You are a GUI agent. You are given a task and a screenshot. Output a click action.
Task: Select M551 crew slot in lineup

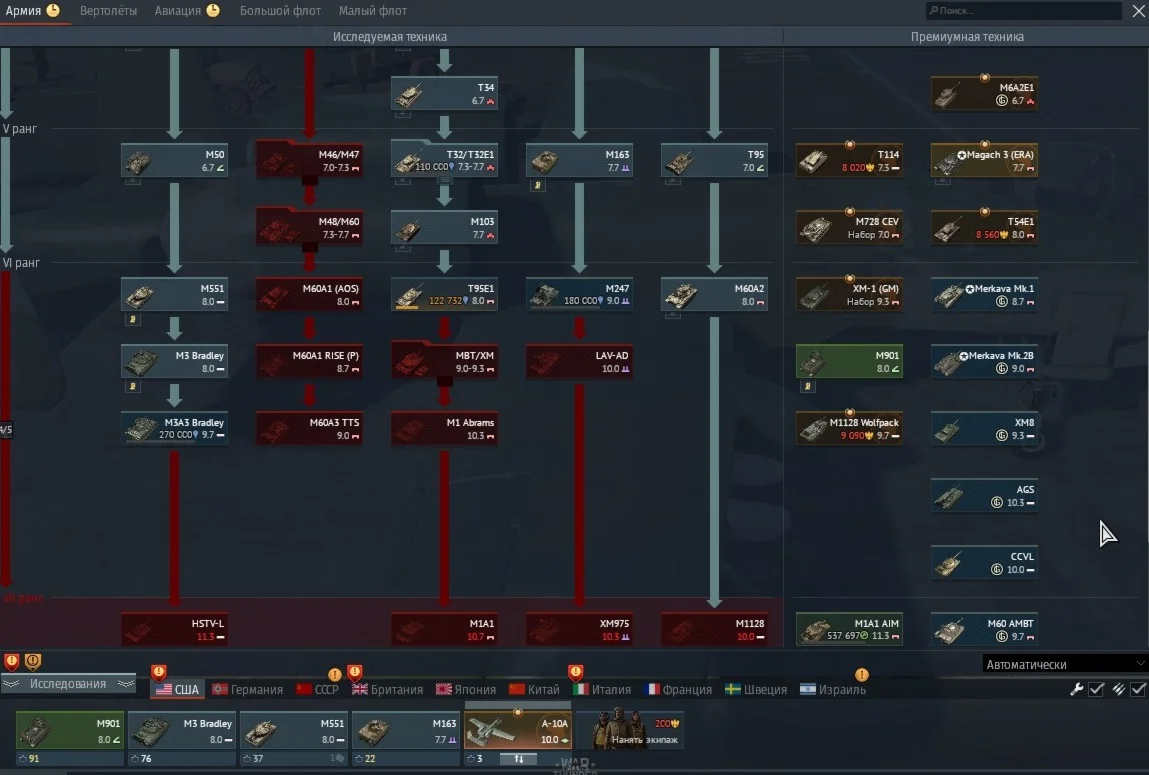pyautogui.click(x=294, y=730)
